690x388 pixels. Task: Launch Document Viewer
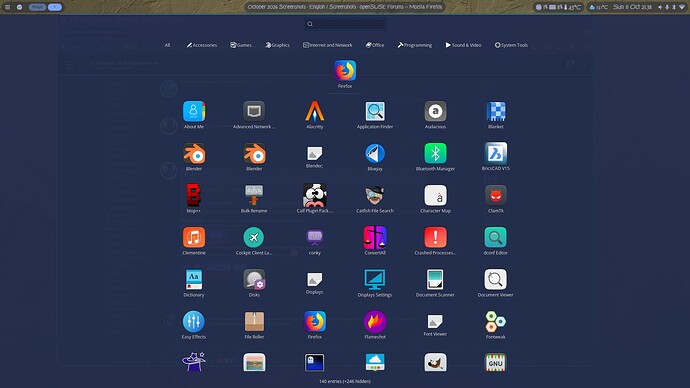[495, 283]
